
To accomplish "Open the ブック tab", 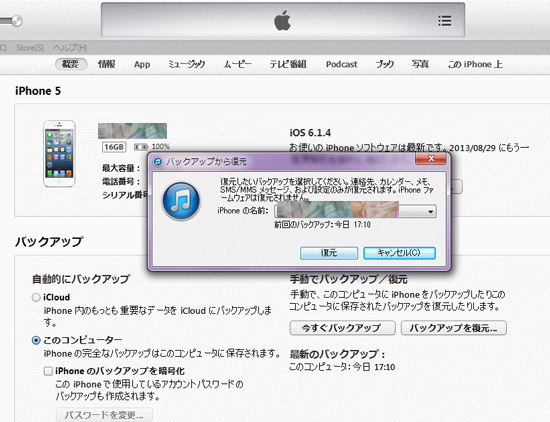I will (x=385, y=64).
